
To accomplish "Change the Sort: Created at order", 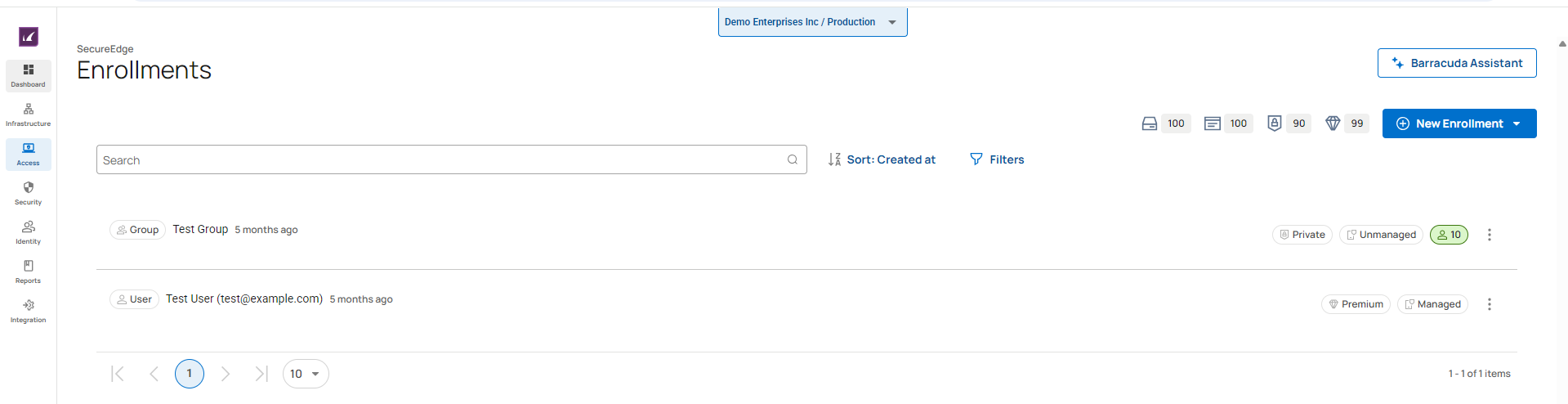I will click(882, 159).
